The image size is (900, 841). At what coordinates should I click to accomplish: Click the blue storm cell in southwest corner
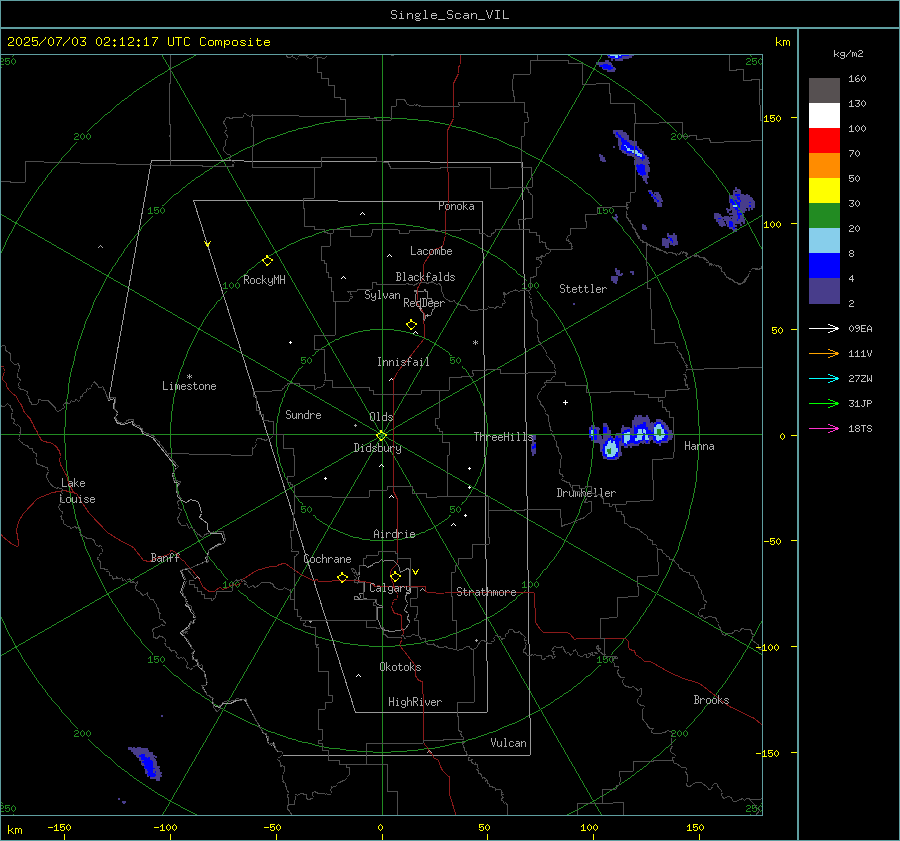pyautogui.click(x=146, y=763)
